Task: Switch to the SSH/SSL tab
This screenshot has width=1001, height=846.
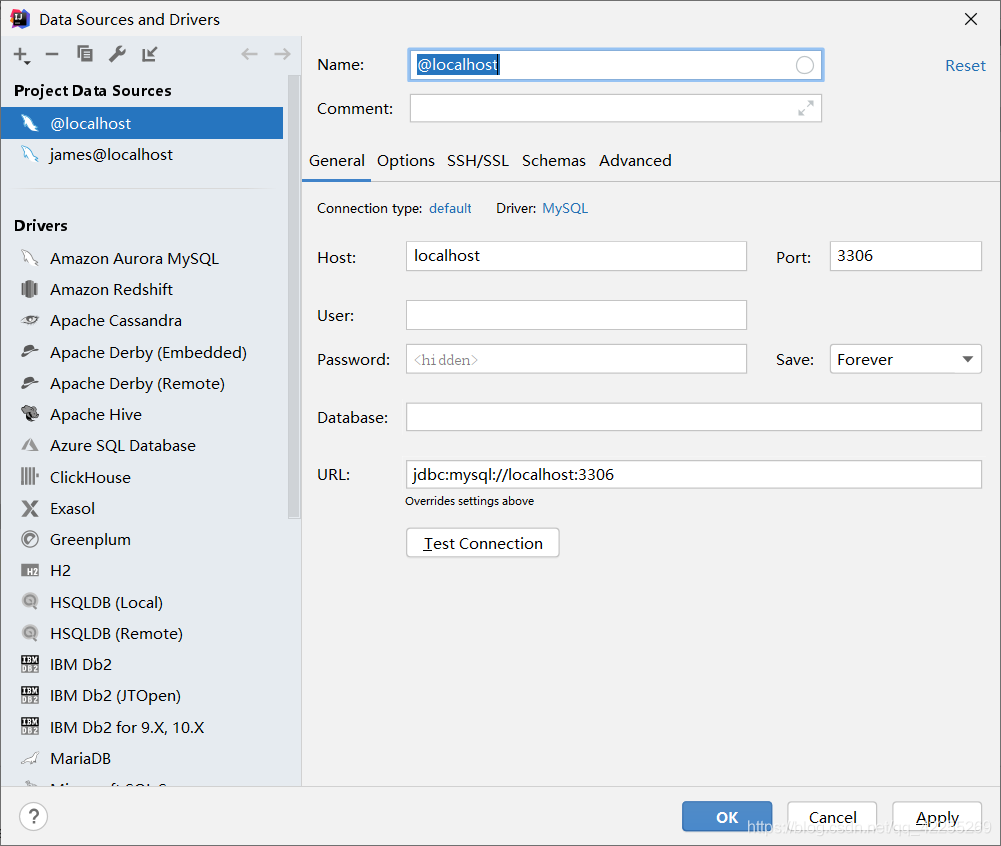Action: (x=478, y=161)
